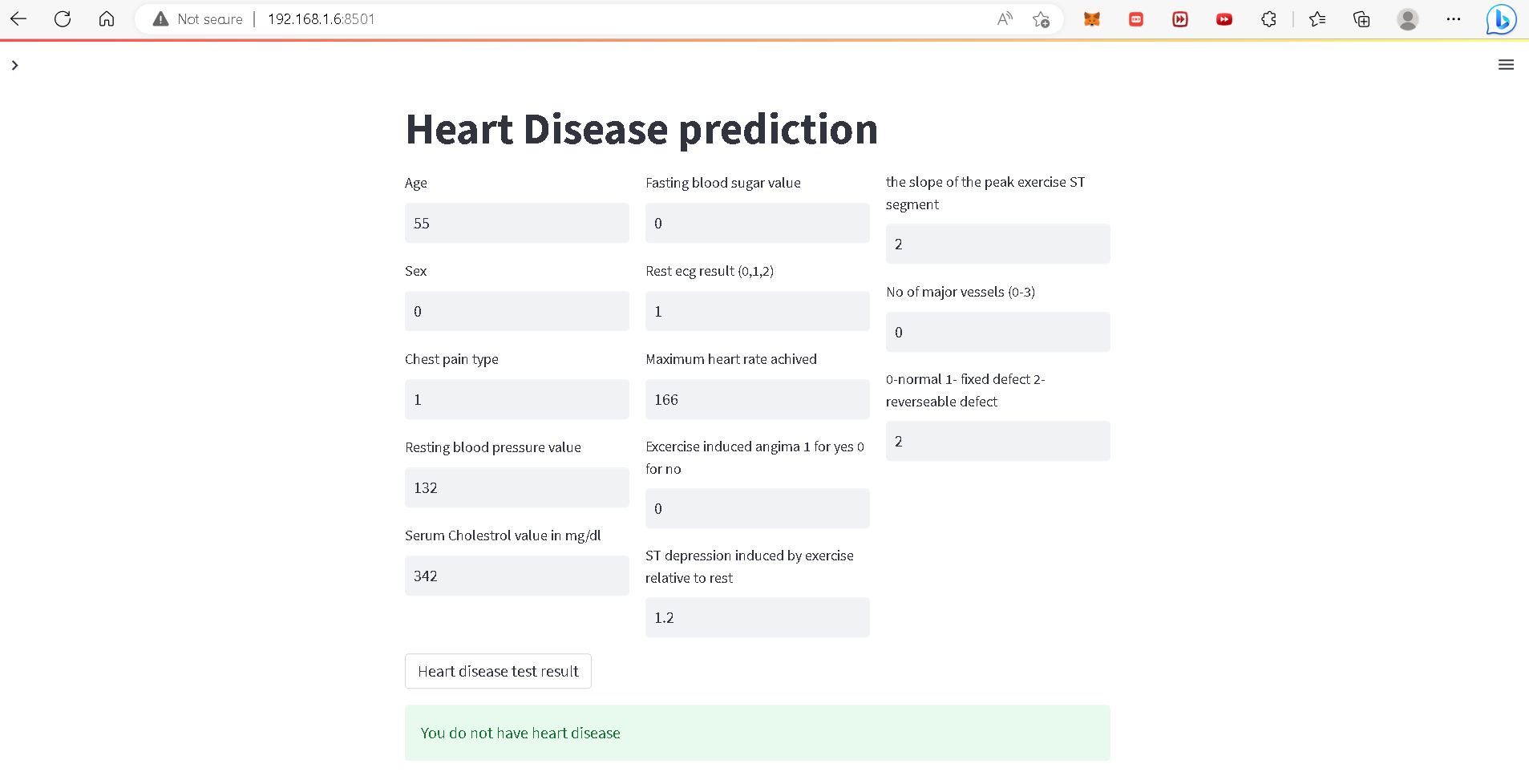Launch Bing Chat with the blue icon
This screenshot has height=784, width=1529.
[x=1500, y=19]
